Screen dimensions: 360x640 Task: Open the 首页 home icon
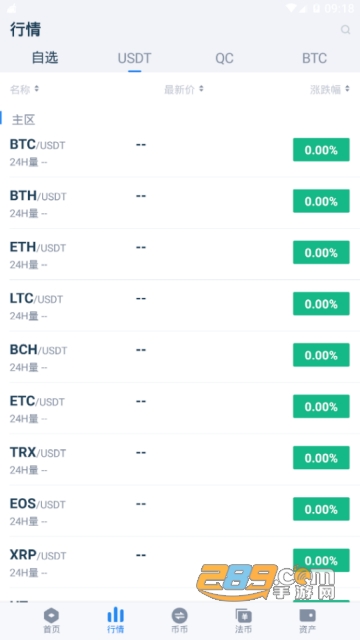[51, 615]
